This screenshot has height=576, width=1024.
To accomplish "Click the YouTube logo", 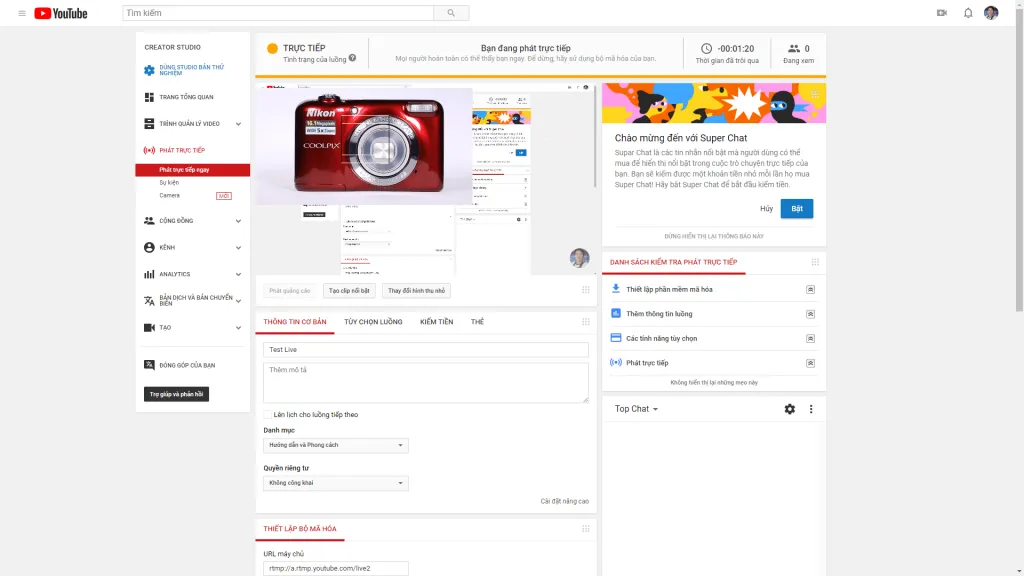I will point(61,13).
